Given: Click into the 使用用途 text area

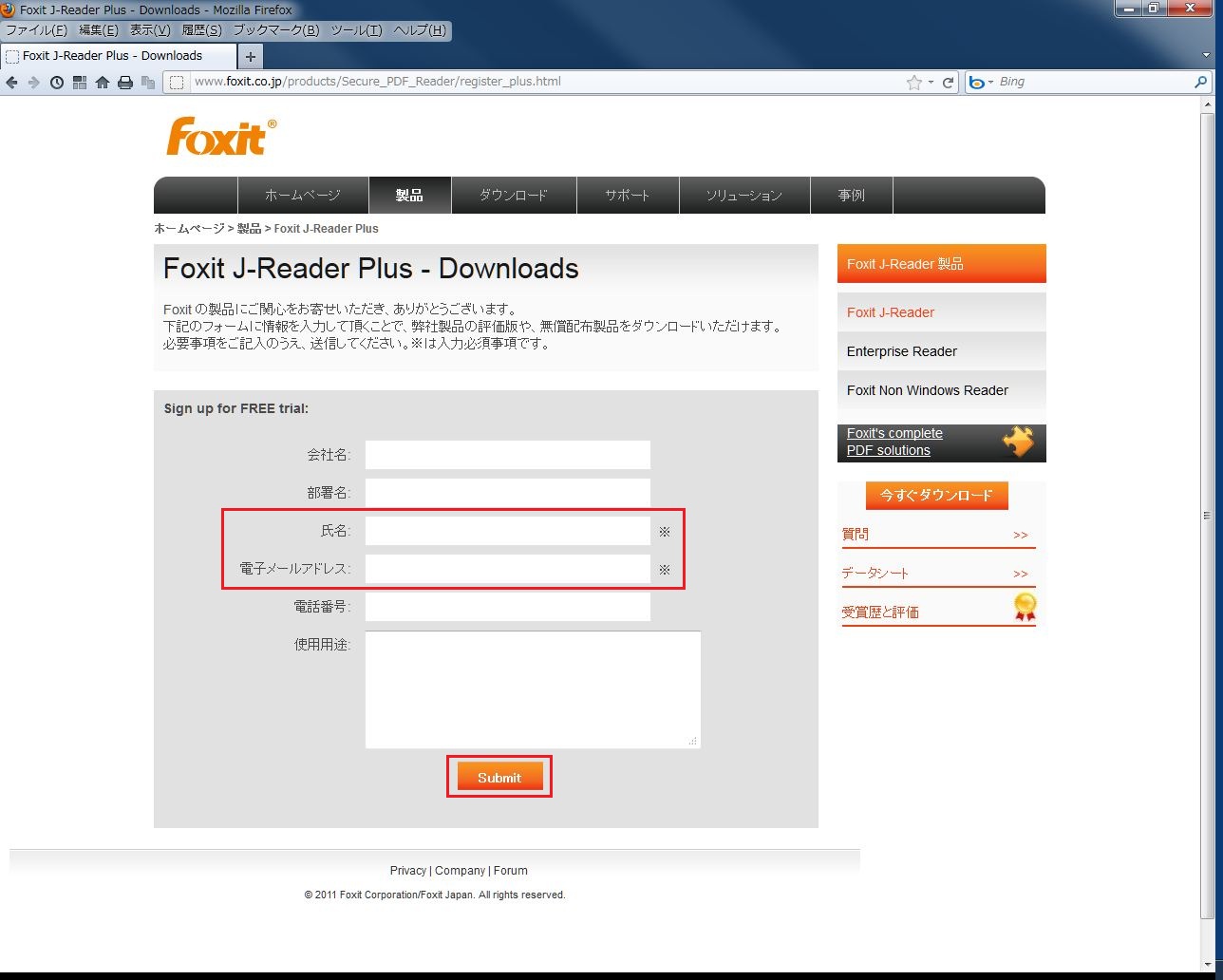Looking at the screenshot, I should [x=533, y=689].
